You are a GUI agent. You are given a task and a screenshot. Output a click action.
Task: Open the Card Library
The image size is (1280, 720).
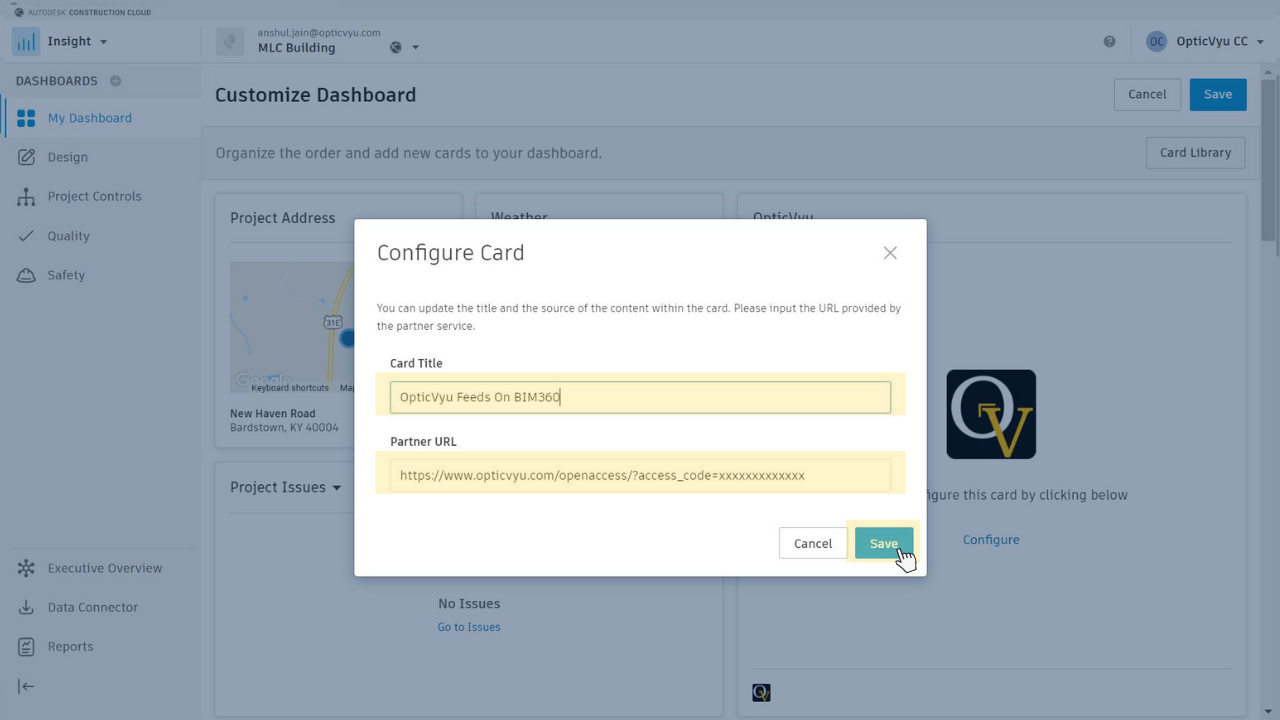click(1195, 153)
